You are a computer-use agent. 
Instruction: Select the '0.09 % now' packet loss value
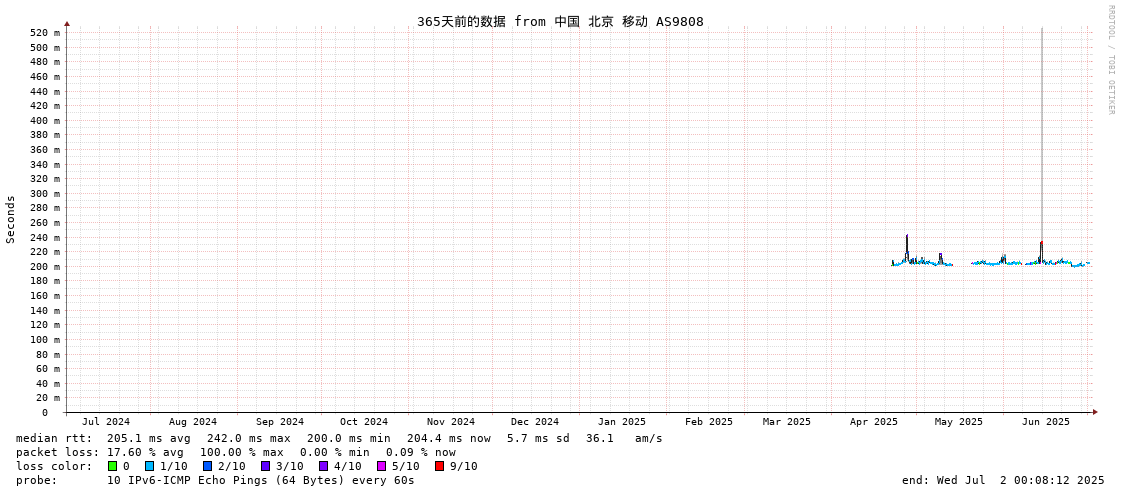point(420,453)
